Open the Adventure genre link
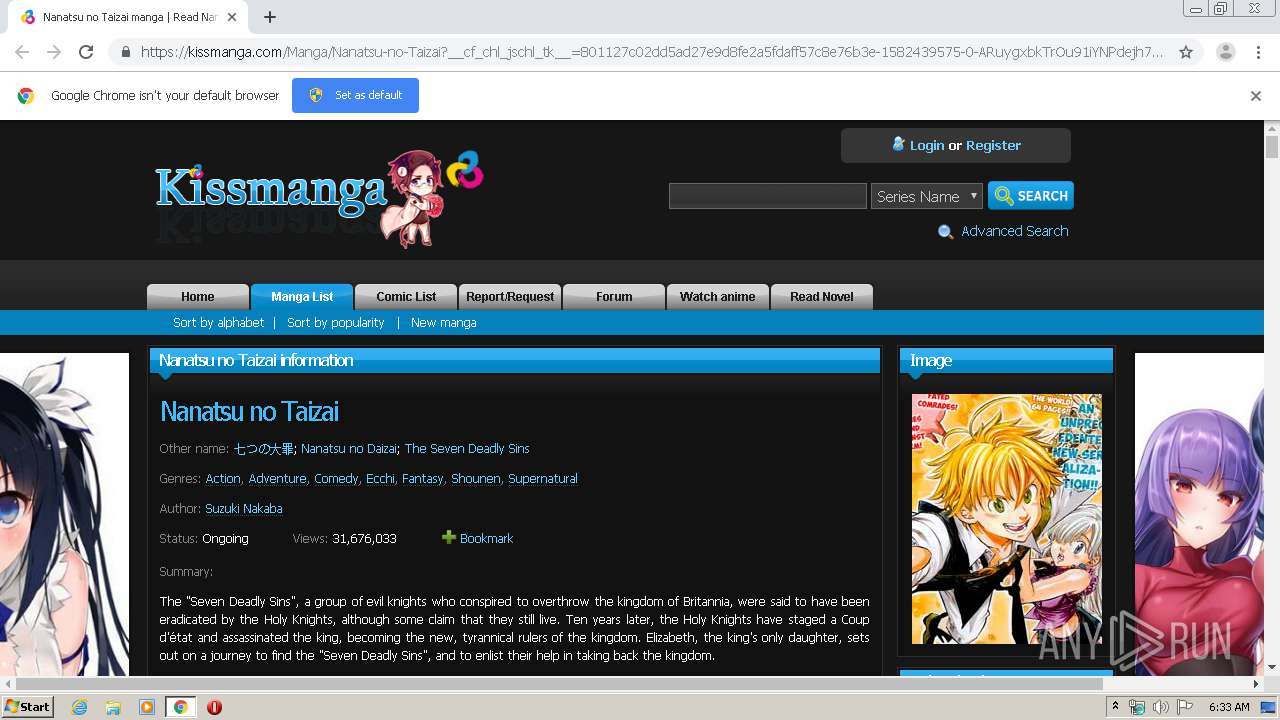The width and height of the screenshot is (1280, 720). click(277, 478)
